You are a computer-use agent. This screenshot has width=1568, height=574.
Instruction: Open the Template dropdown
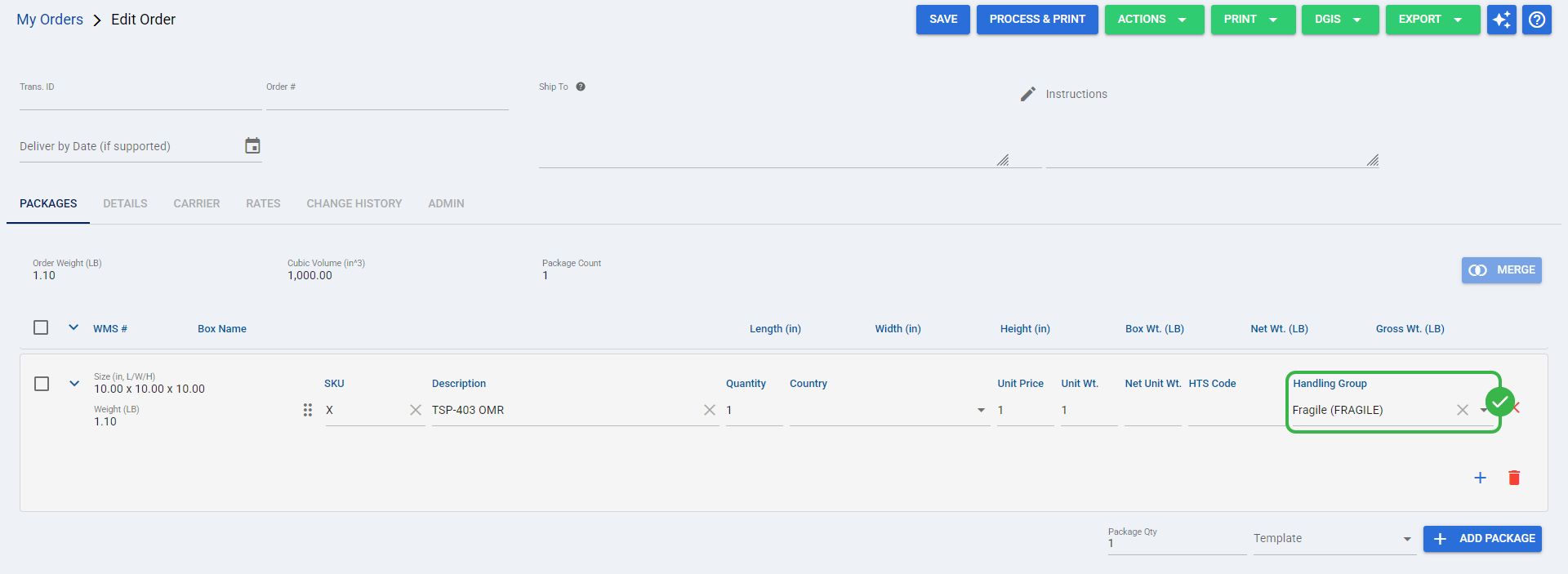[x=1334, y=539]
